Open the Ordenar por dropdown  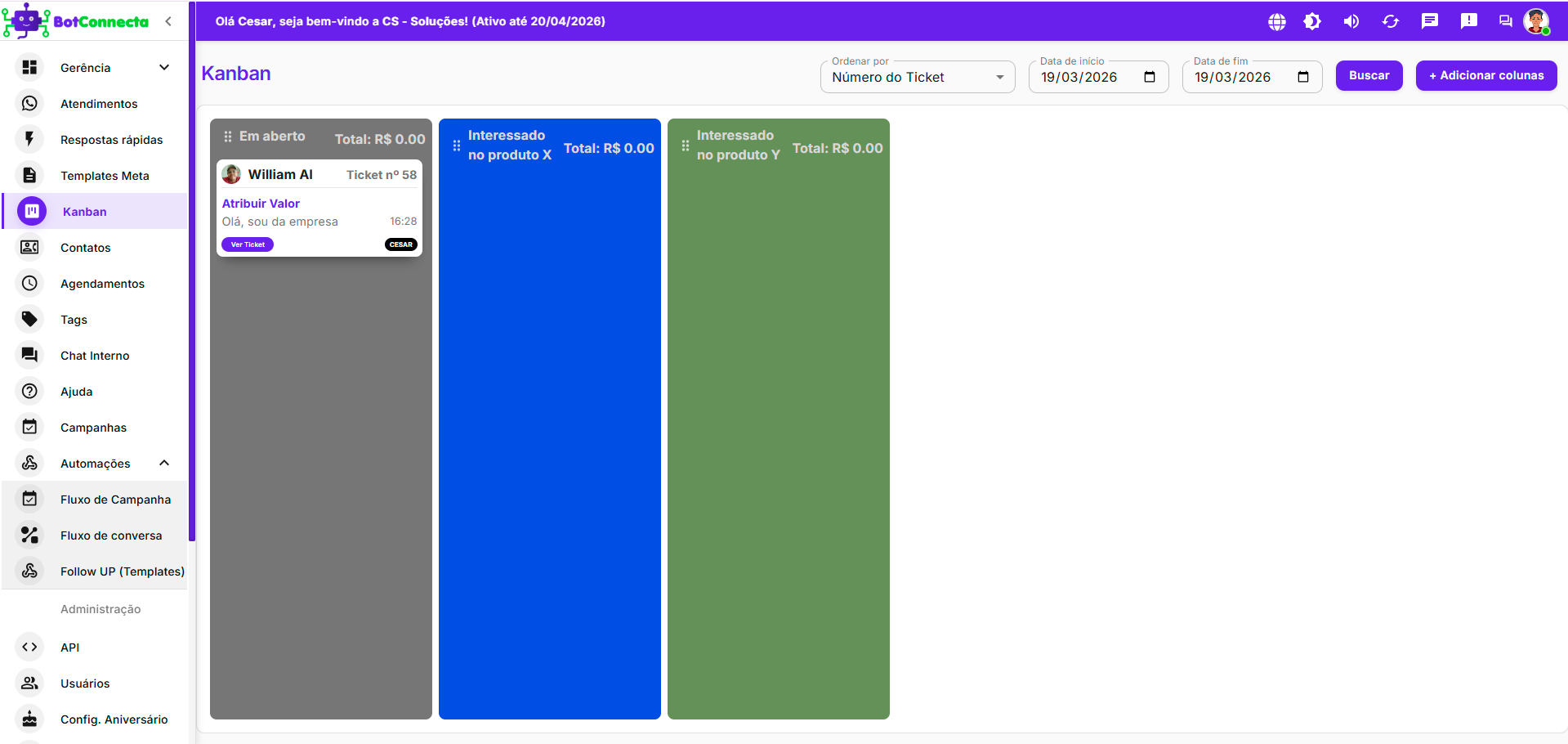click(917, 77)
